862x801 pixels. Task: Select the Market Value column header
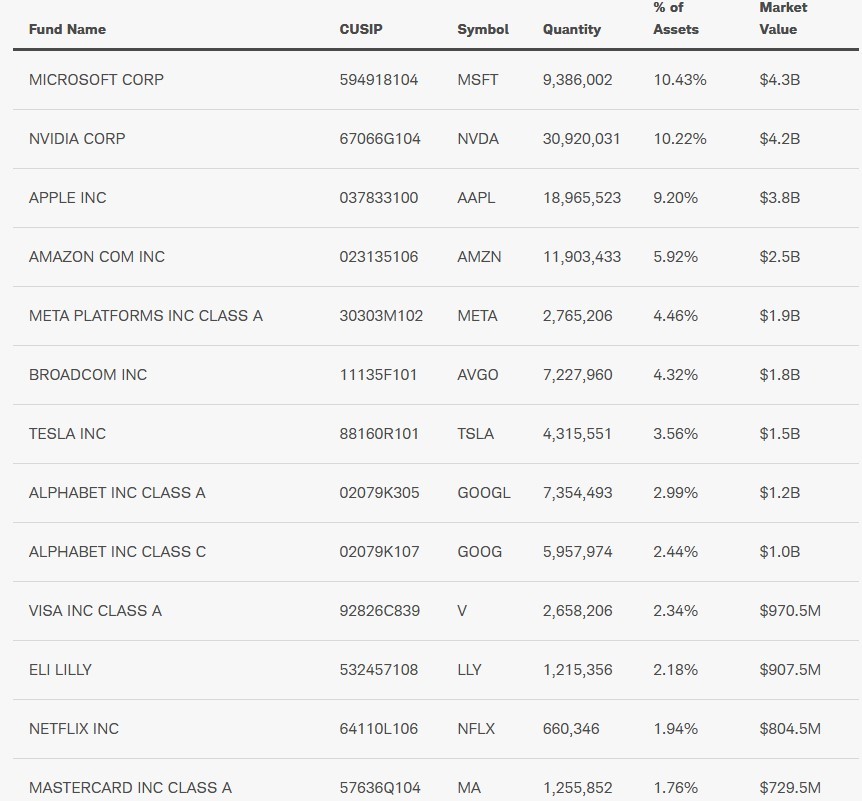(782, 18)
